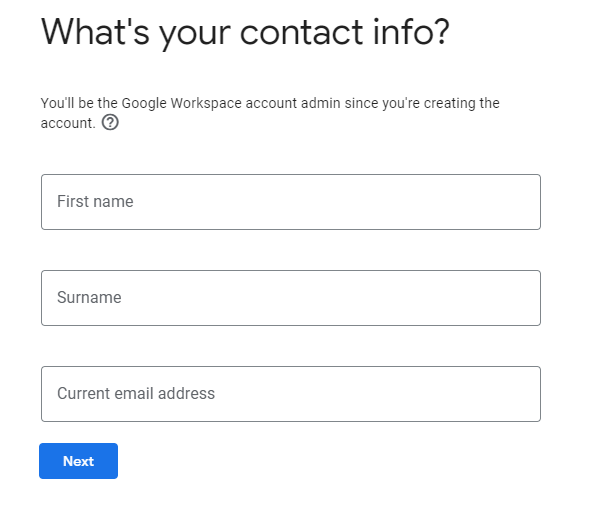Click the "First name" placeholder label
The height and width of the screenshot is (517, 609).
[x=95, y=202]
